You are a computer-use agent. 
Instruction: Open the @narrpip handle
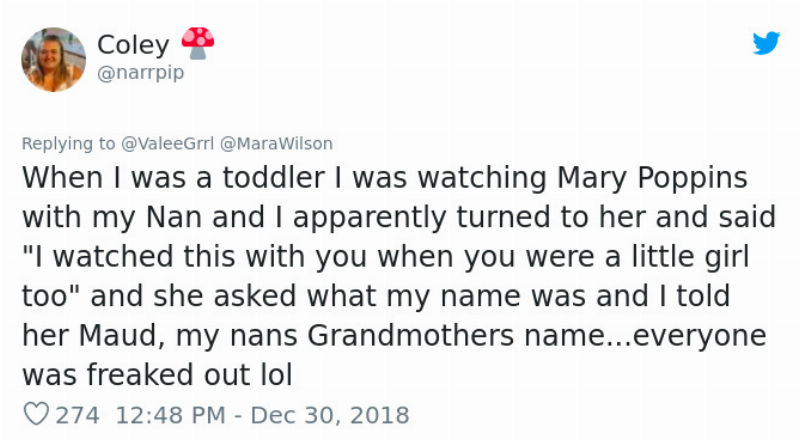pos(140,72)
